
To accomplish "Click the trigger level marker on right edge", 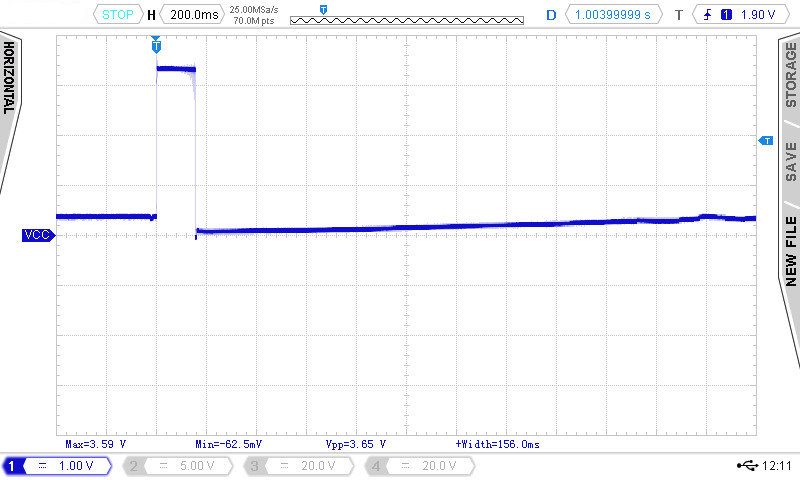I will pos(766,141).
